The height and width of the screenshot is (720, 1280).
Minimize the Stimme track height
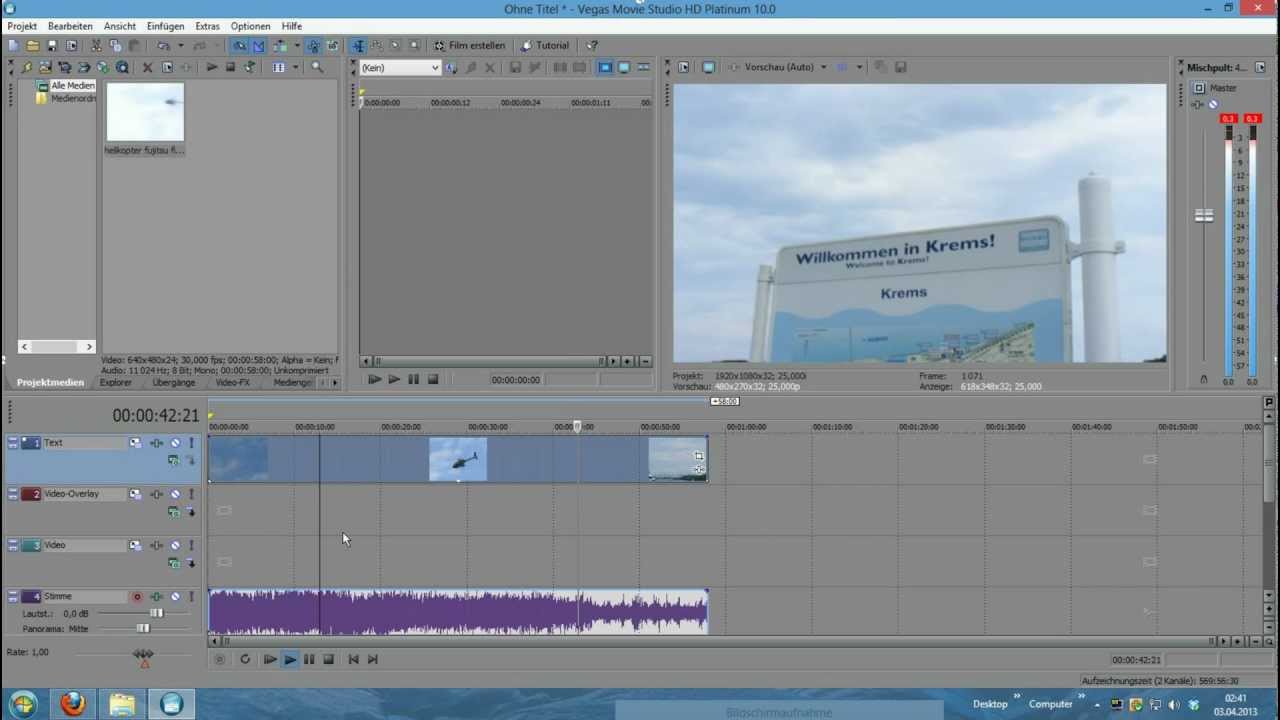pos(13,596)
